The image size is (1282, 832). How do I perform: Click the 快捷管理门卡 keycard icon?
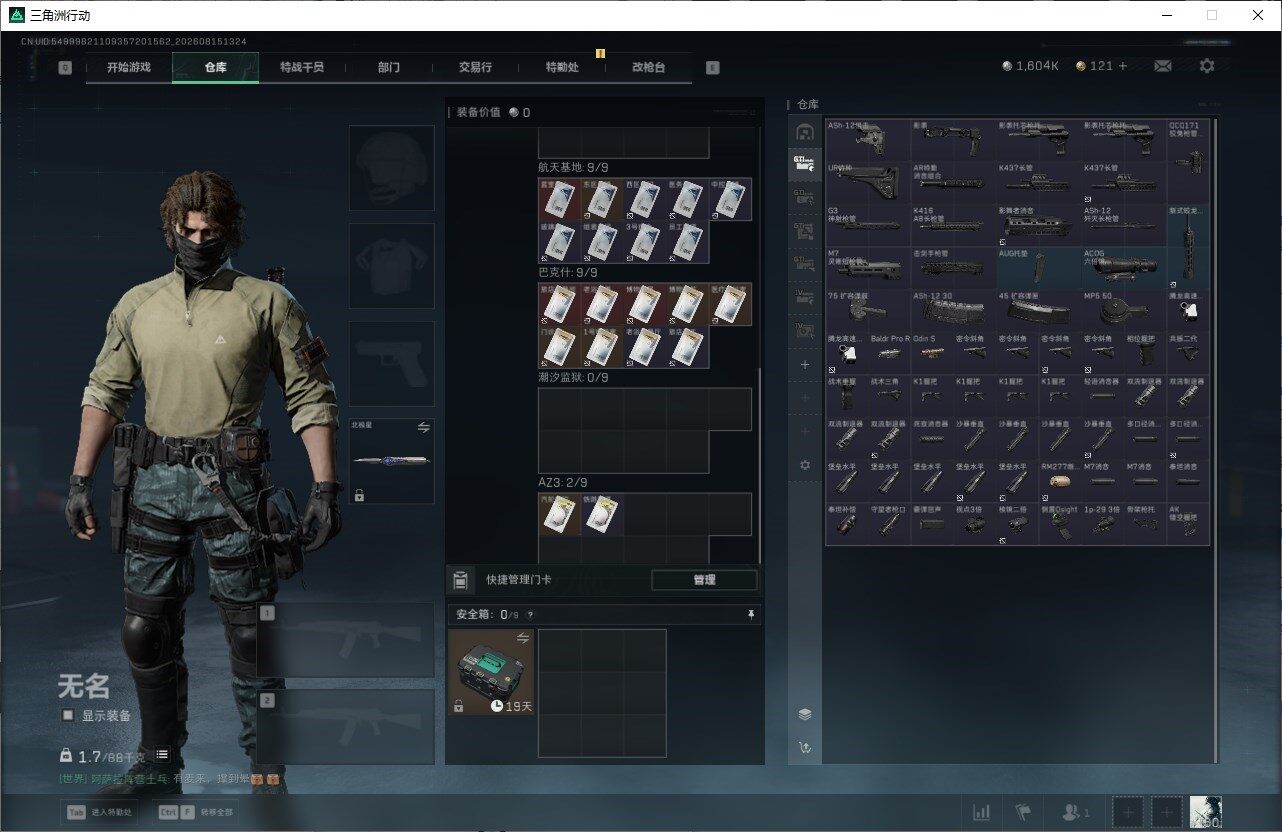[x=460, y=580]
